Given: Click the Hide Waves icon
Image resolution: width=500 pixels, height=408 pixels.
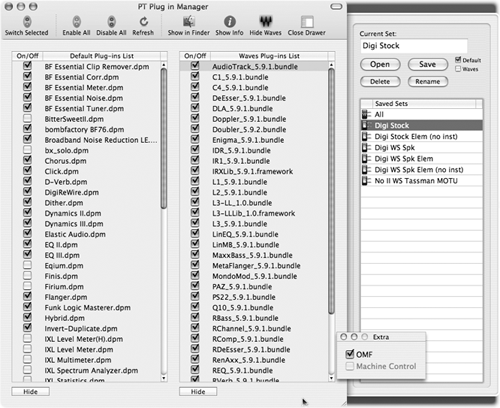Looking at the screenshot, I should coord(266,22).
